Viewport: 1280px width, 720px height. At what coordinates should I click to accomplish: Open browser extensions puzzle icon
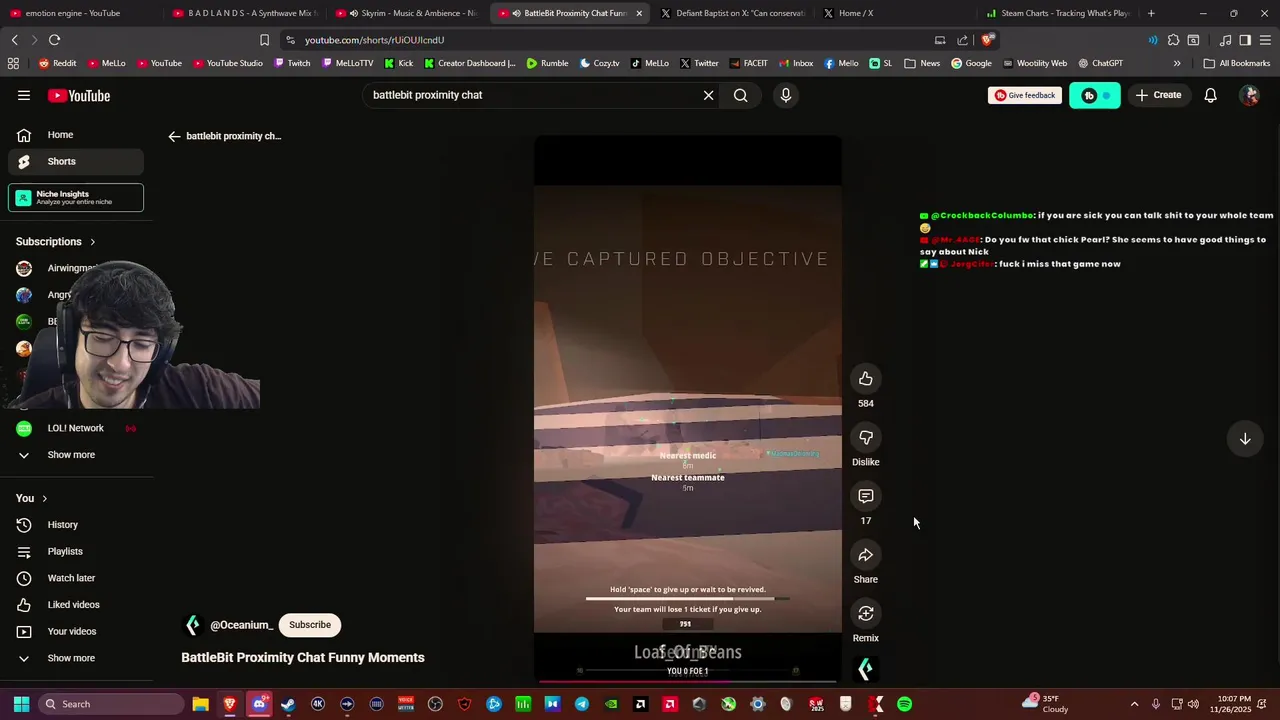click(x=1173, y=40)
